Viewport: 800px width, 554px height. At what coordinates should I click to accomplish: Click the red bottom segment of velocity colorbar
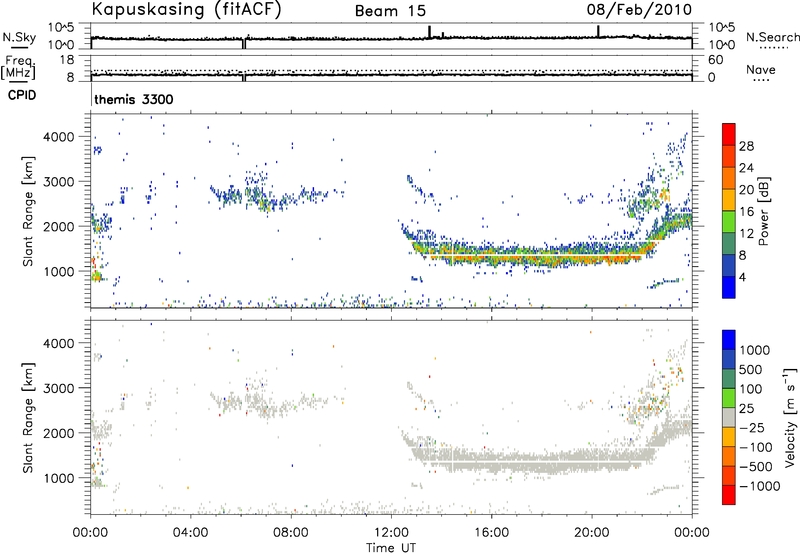729,495
